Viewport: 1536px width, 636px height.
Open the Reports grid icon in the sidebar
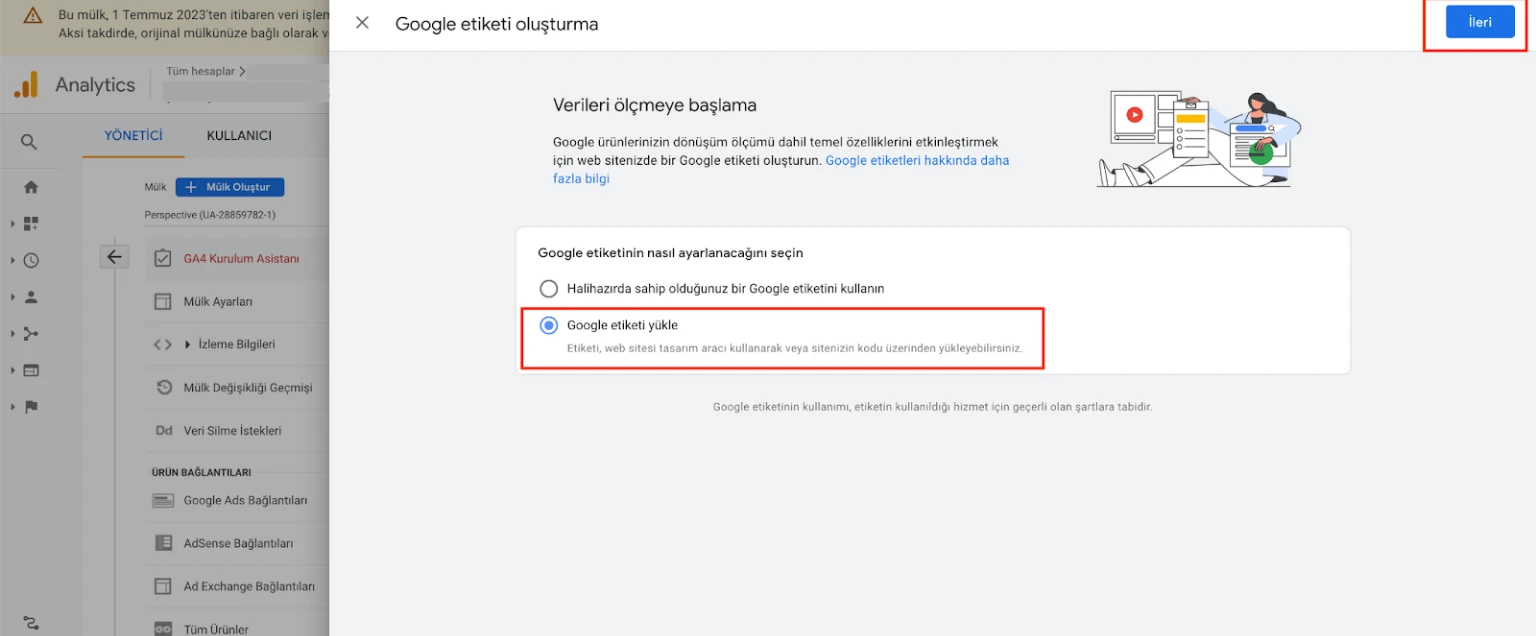click(31, 223)
